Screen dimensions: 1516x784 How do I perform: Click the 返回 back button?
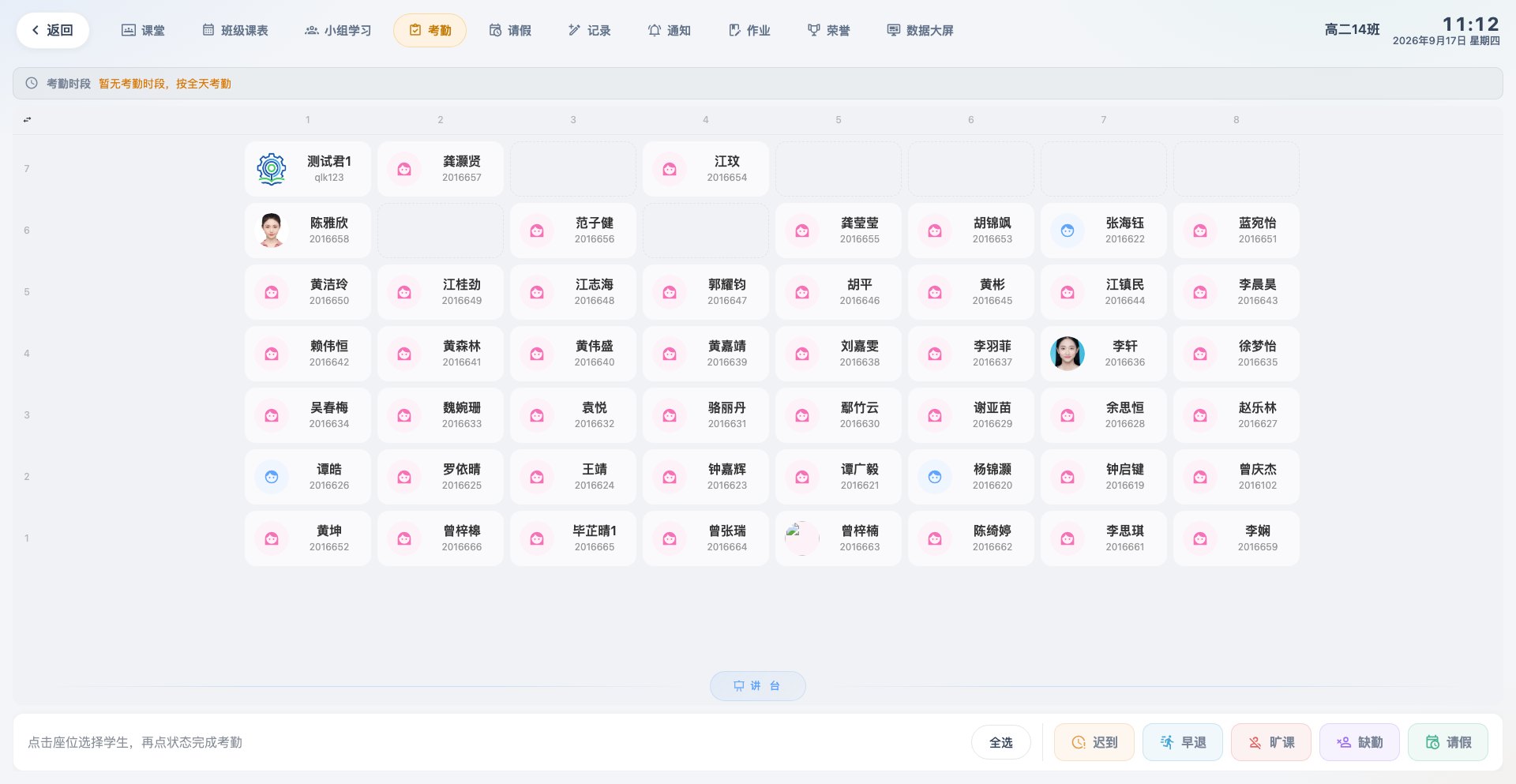tap(52, 31)
